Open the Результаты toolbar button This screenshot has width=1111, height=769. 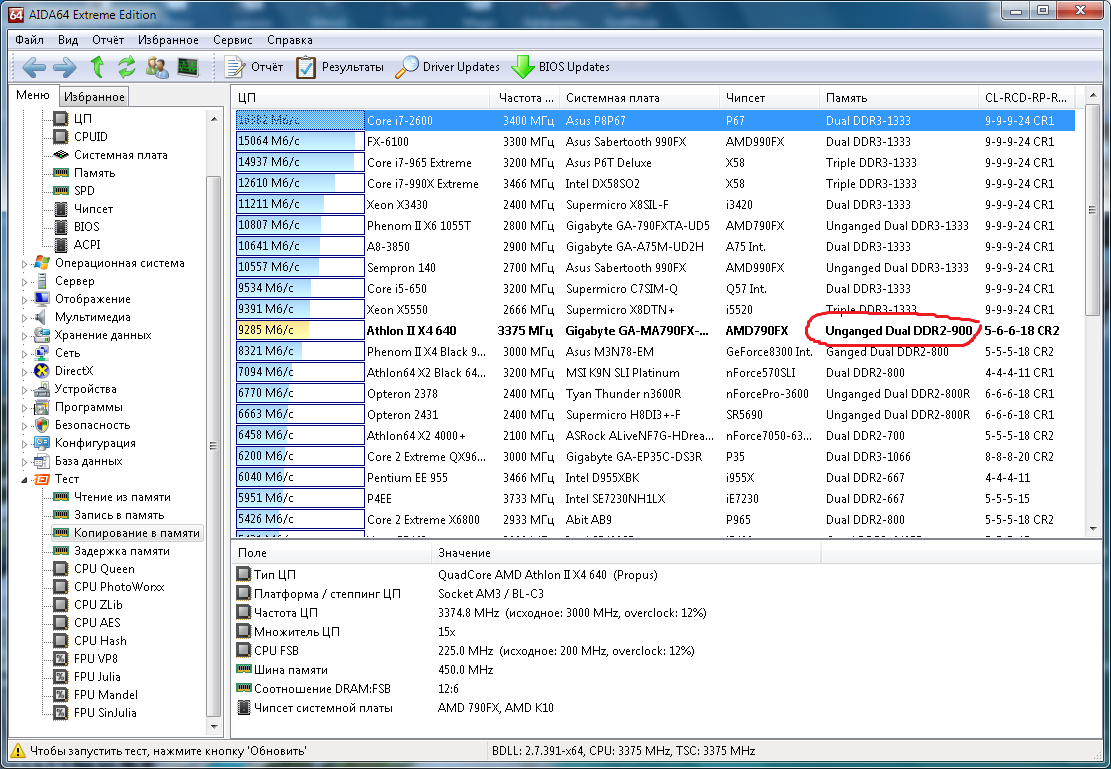pyautogui.click(x=339, y=67)
